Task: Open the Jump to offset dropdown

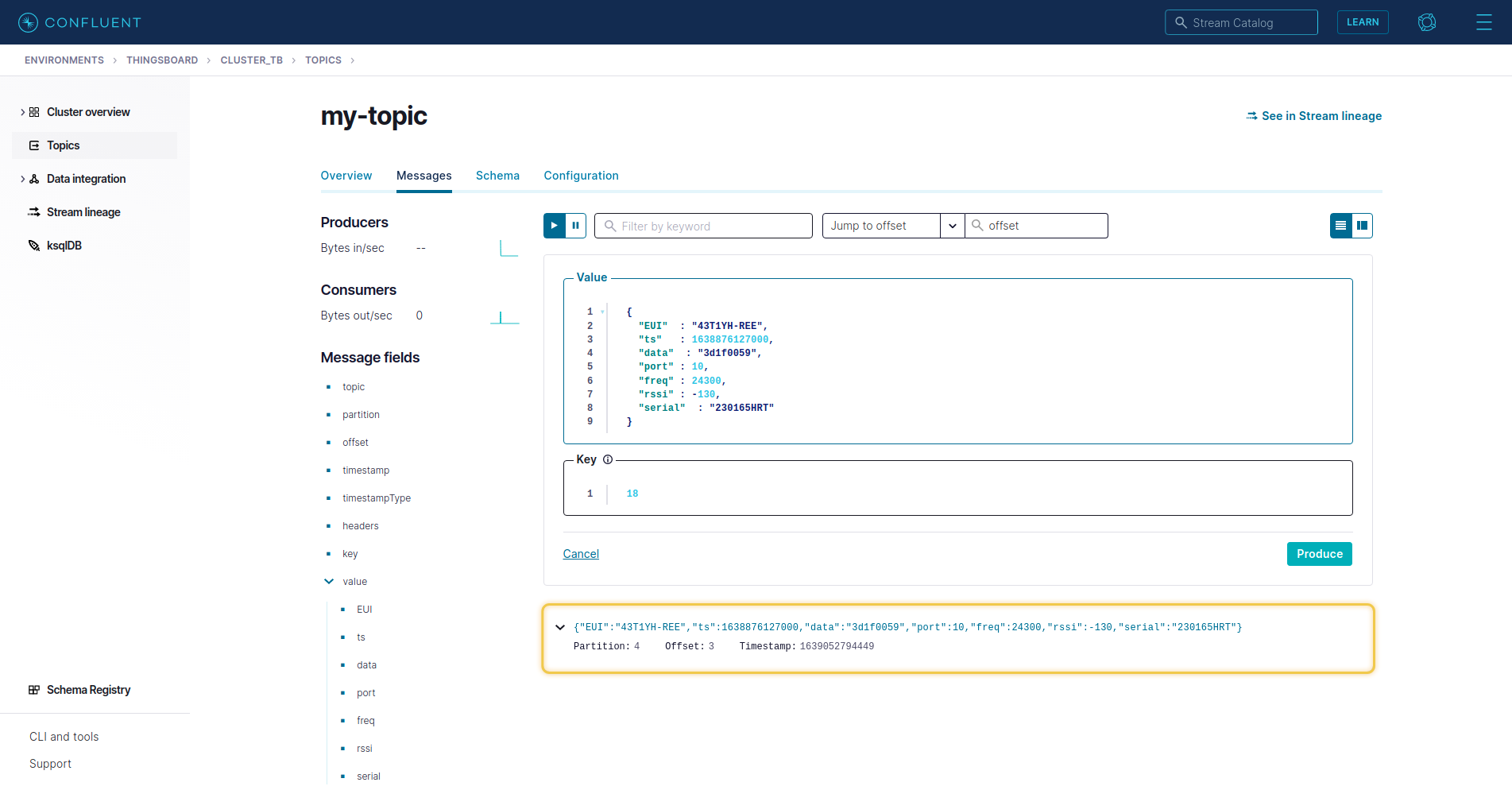Action: 952,226
